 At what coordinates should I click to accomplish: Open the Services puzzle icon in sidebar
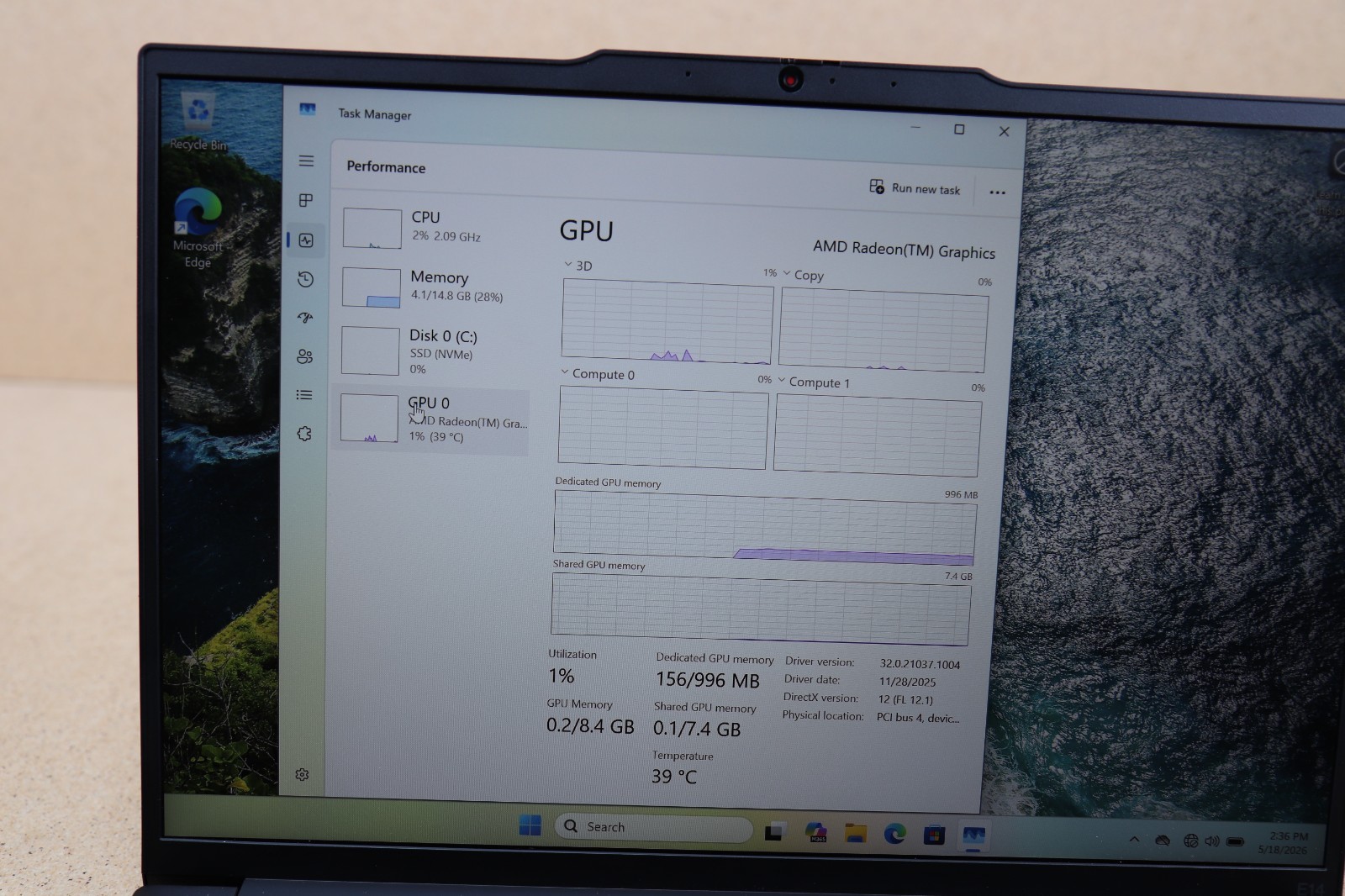[304, 434]
